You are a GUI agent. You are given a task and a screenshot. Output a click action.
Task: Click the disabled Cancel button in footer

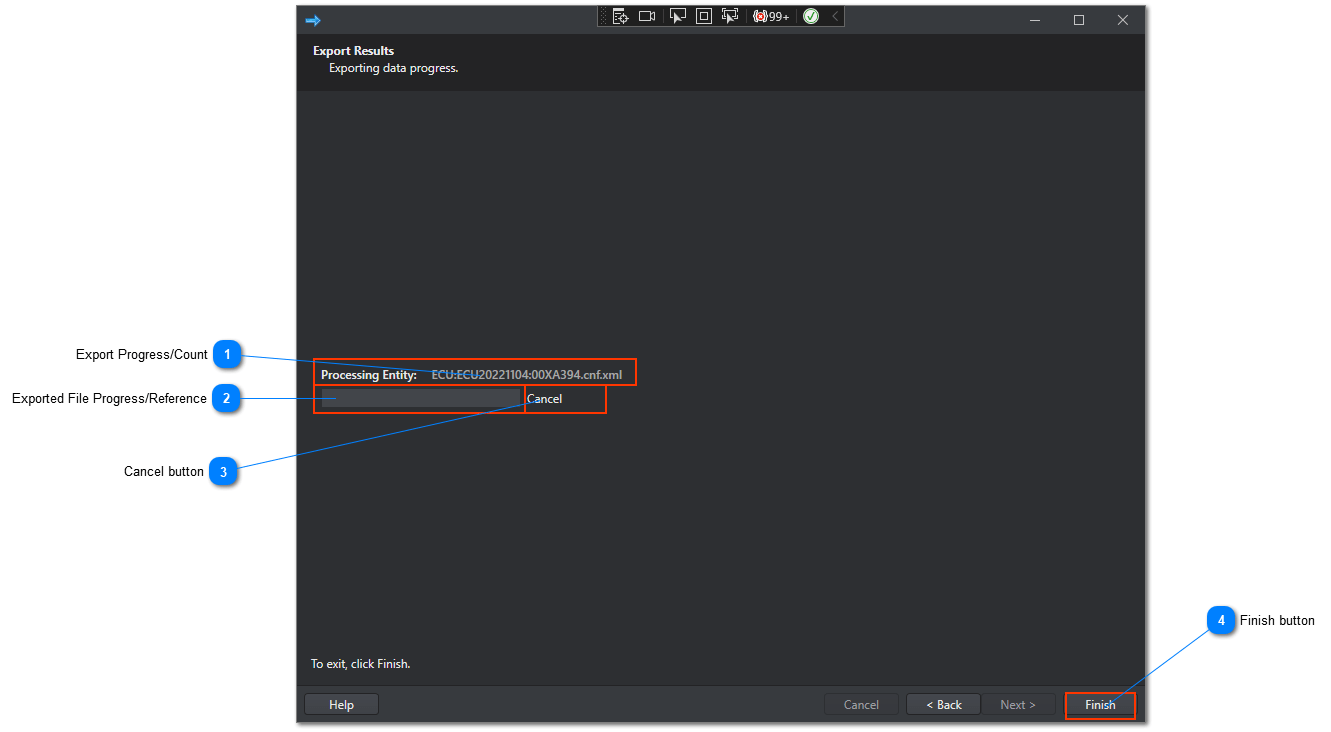pyautogui.click(x=861, y=705)
